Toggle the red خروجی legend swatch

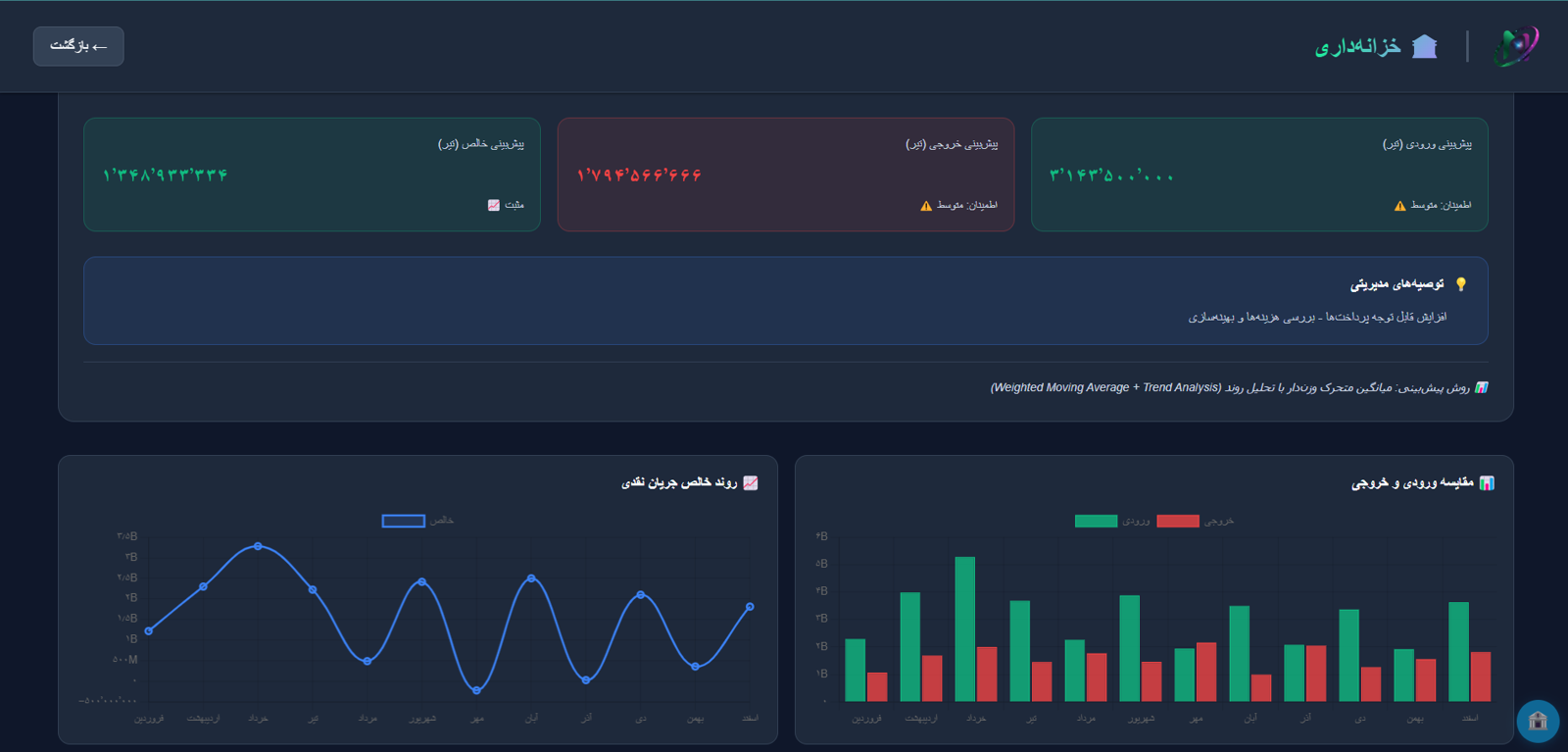coord(1178,521)
